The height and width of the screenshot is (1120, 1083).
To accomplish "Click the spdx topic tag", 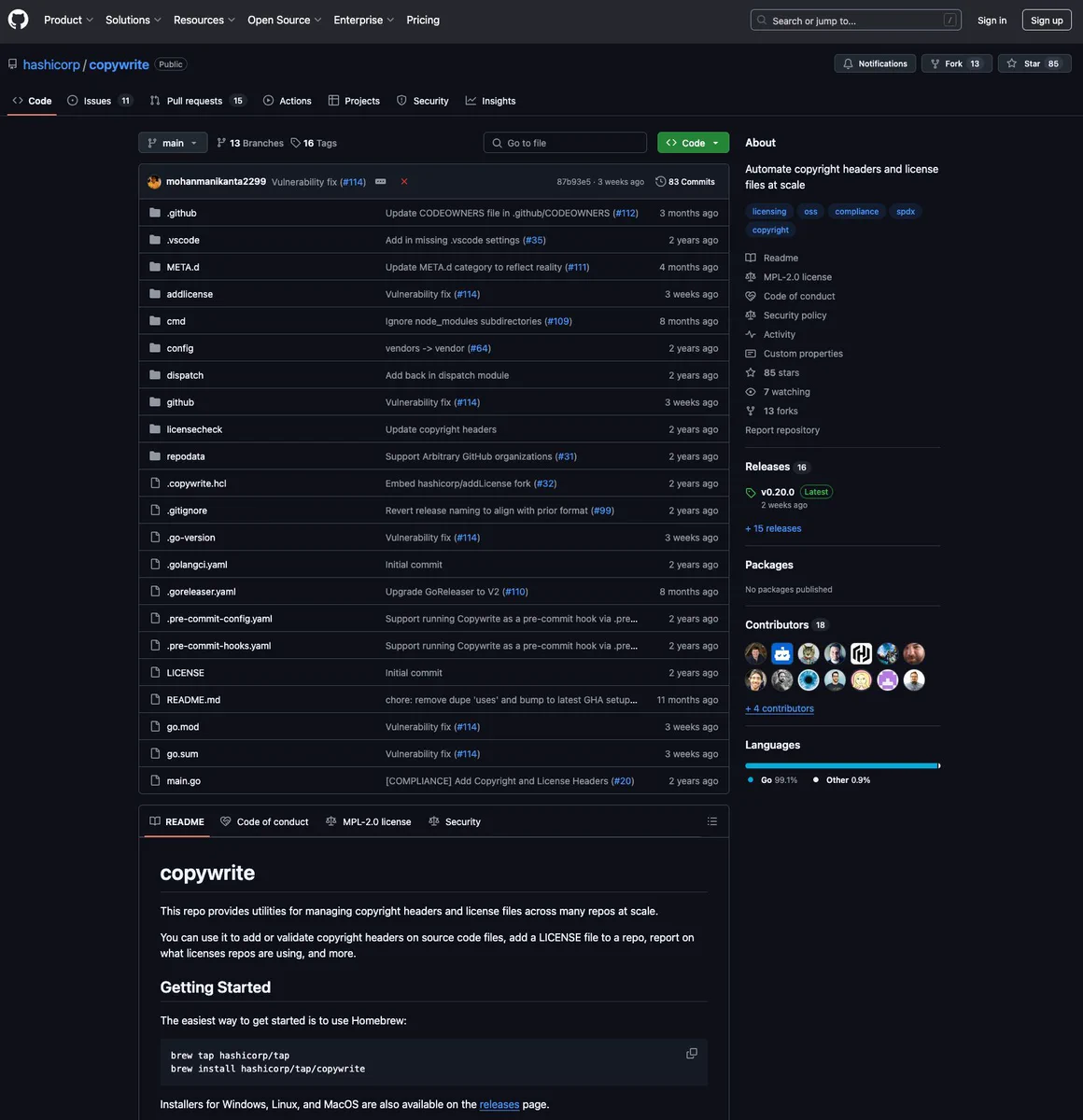I will tap(906, 212).
